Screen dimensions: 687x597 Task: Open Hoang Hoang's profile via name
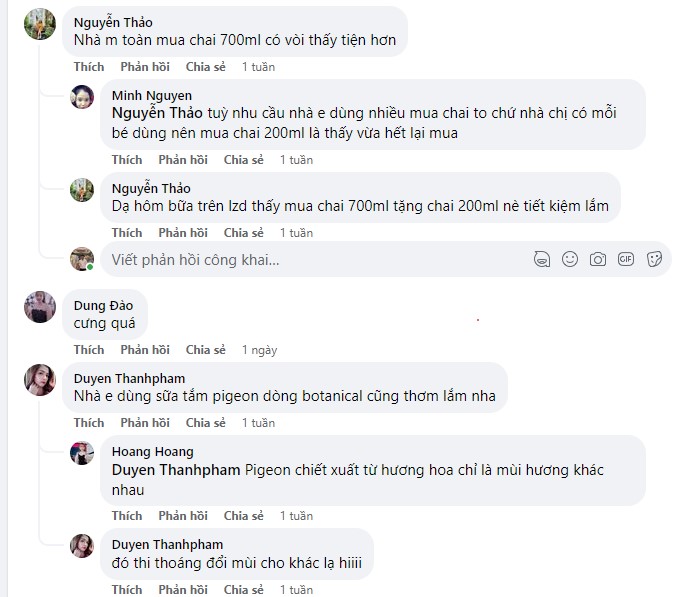click(152, 451)
